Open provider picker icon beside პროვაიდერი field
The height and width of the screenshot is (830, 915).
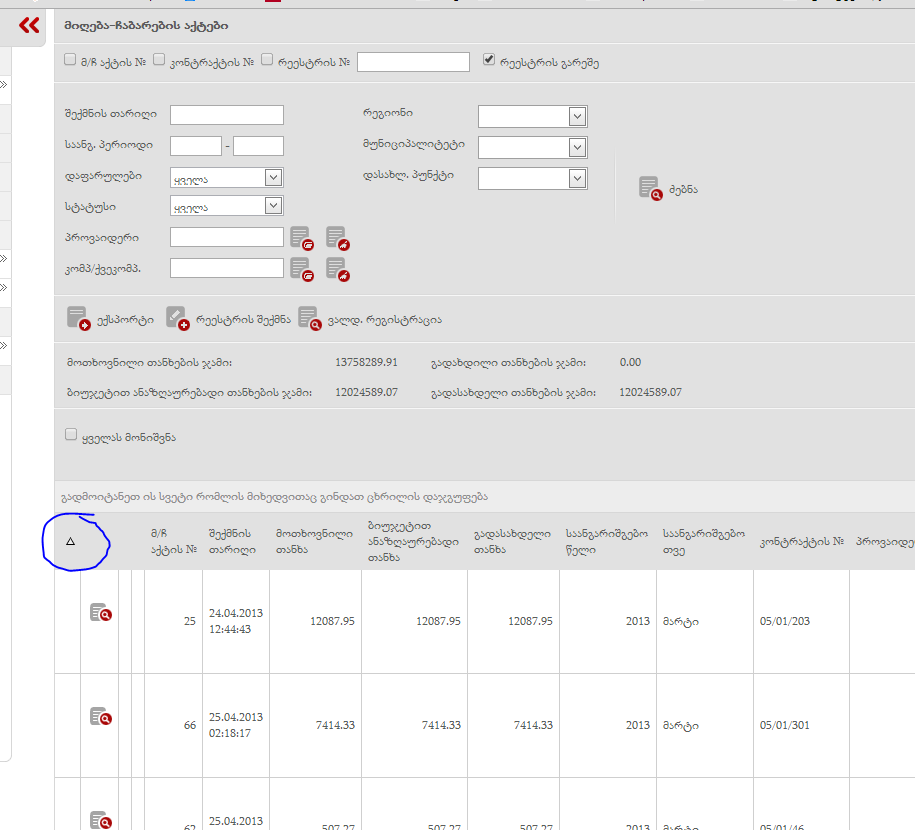(x=302, y=238)
